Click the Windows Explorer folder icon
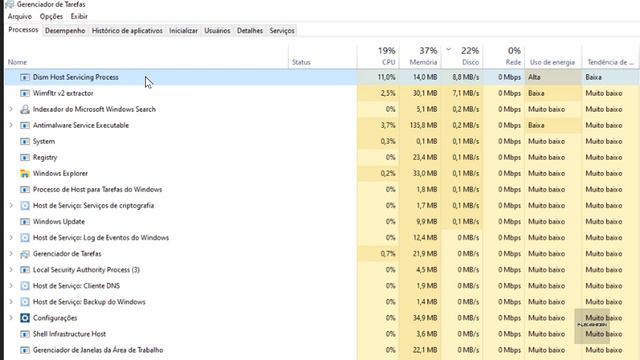This screenshot has width=640, height=360. click(x=25, y=173)
